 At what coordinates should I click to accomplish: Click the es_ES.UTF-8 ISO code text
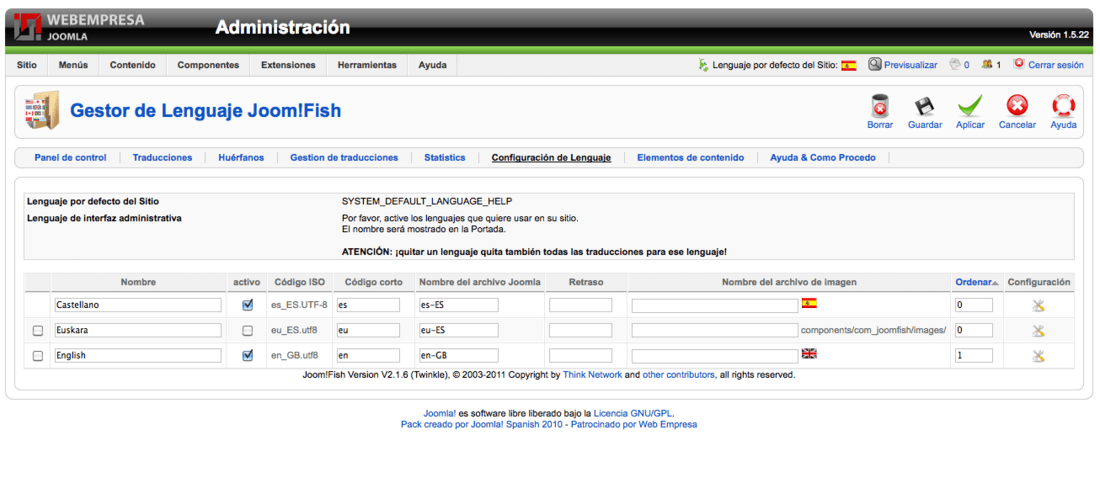(300, 305)
